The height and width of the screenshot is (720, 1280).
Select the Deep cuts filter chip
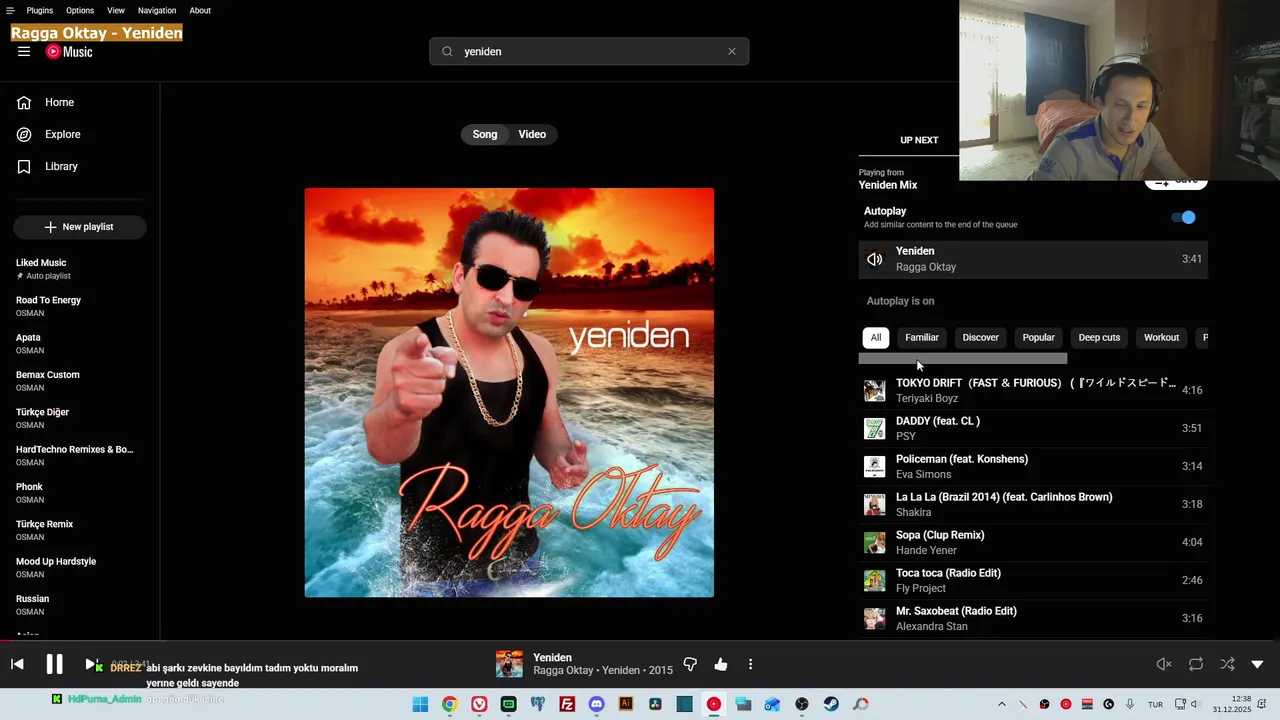tap(1099, 338)
